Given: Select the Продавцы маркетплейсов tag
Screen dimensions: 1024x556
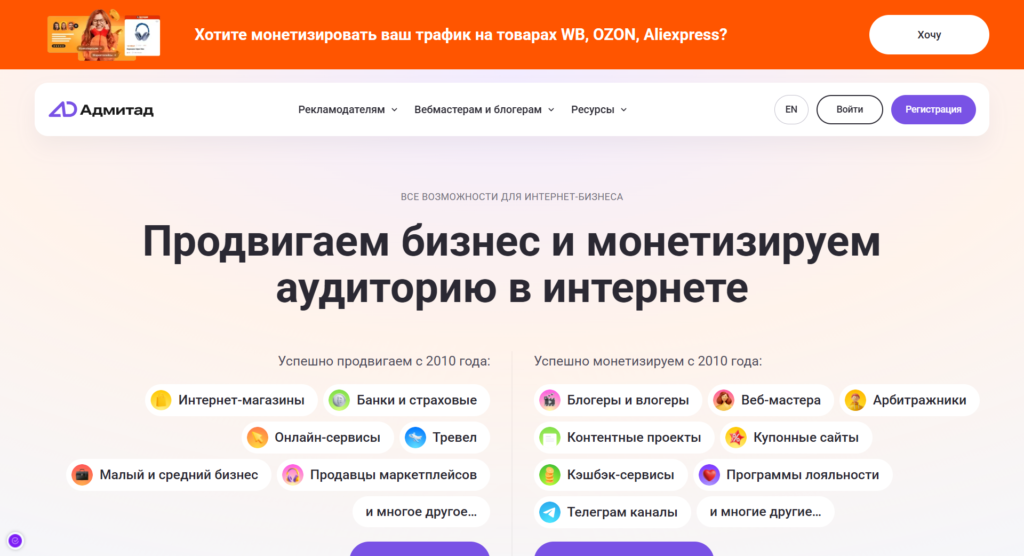Looking at the screenshot, I should (383, 474).
